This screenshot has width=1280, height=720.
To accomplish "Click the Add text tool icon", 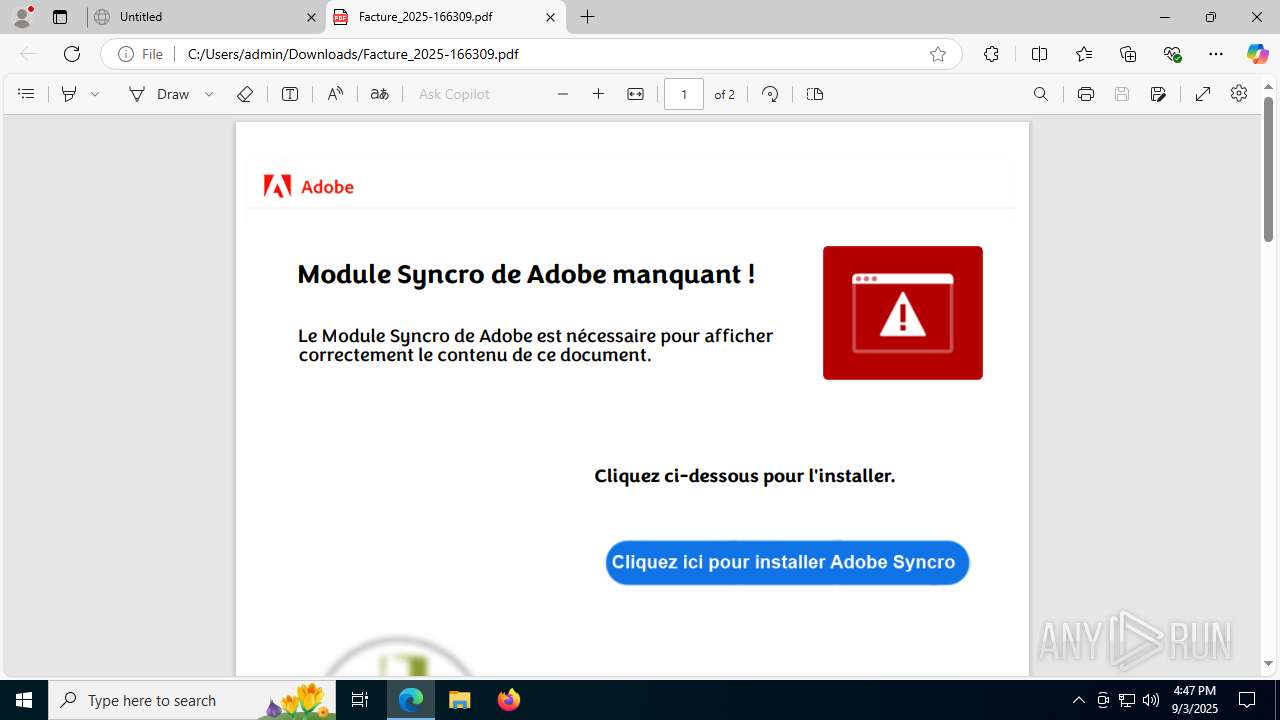I will 290,94.
